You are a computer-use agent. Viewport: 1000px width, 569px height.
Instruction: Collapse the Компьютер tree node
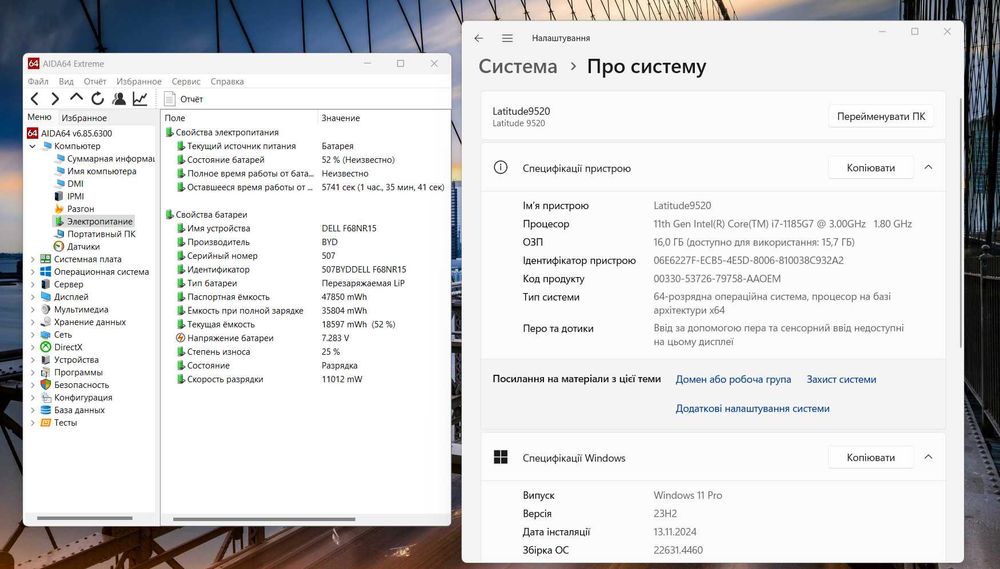(33, 146)
